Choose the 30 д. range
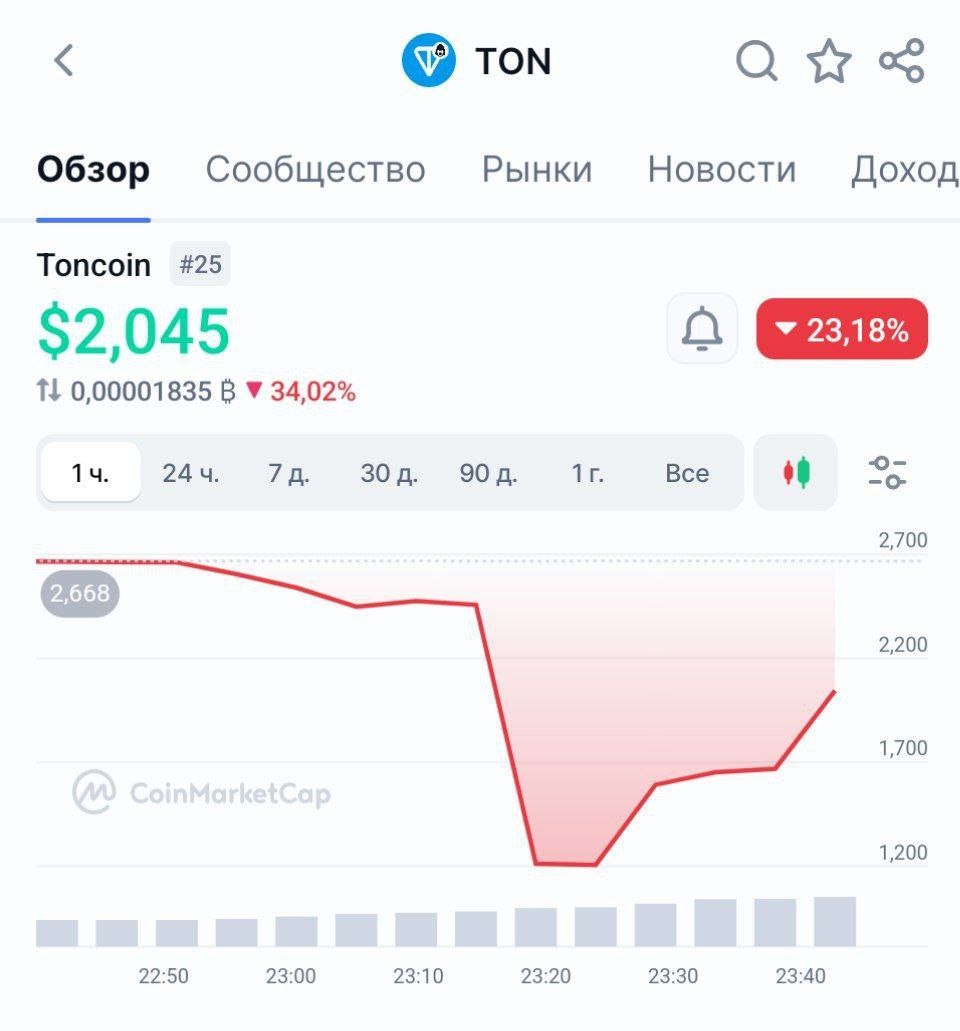Viewport: 960px width, 1031px height. pyautogui.click(x=389, y=473)
